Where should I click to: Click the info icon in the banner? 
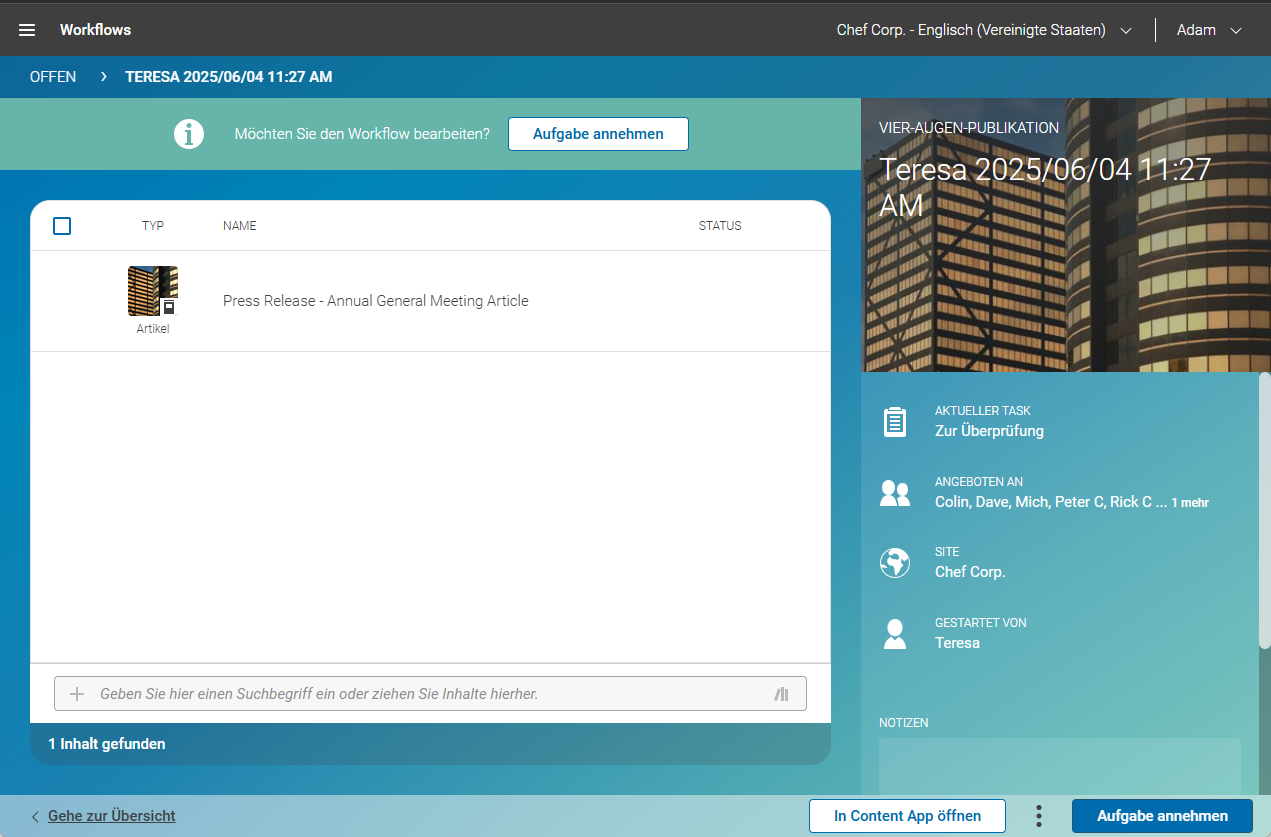coord(188,133)
